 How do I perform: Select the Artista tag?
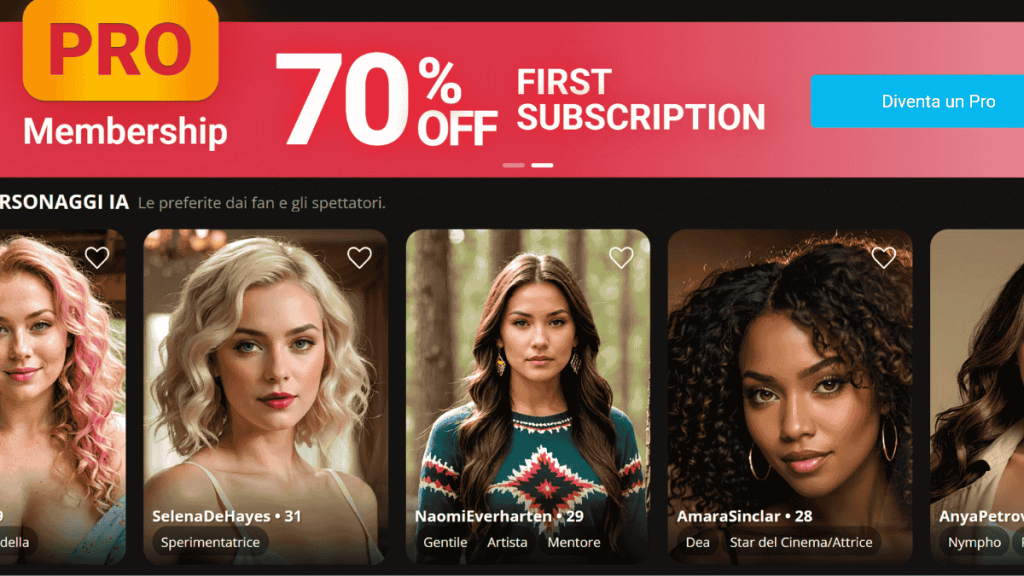(507, 542)
